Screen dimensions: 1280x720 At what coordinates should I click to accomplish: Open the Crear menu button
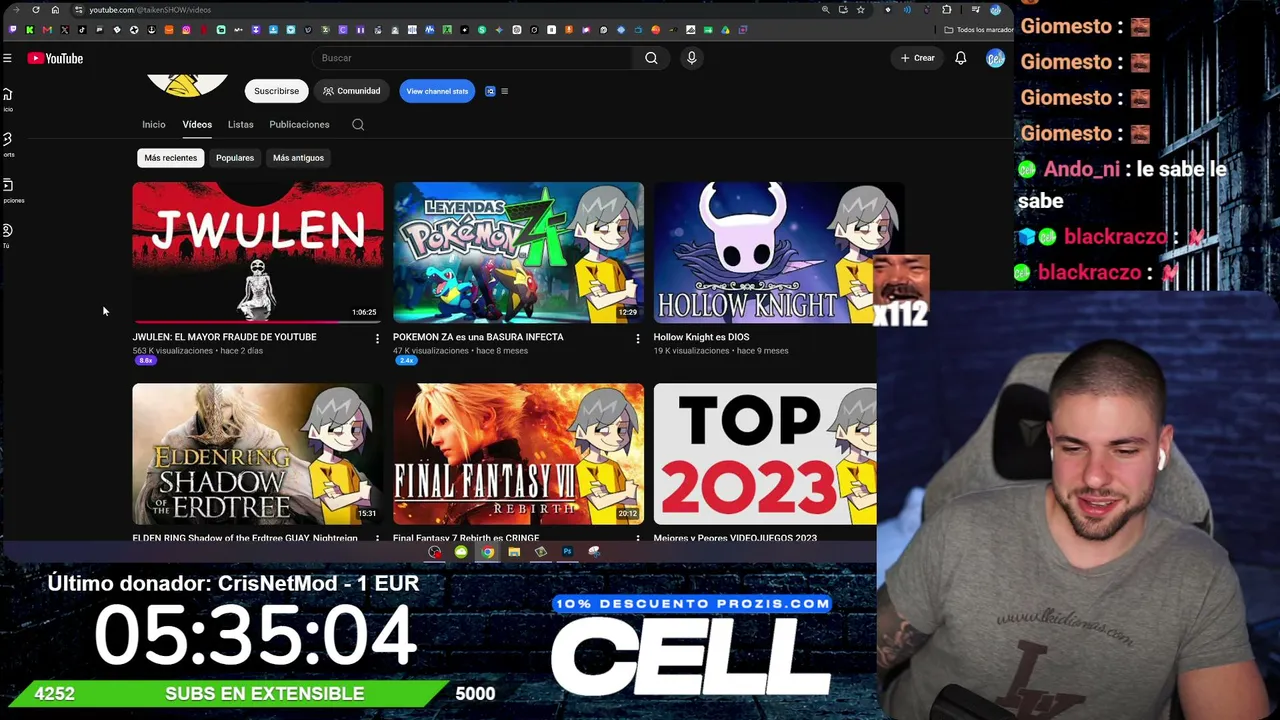[917, 58]
